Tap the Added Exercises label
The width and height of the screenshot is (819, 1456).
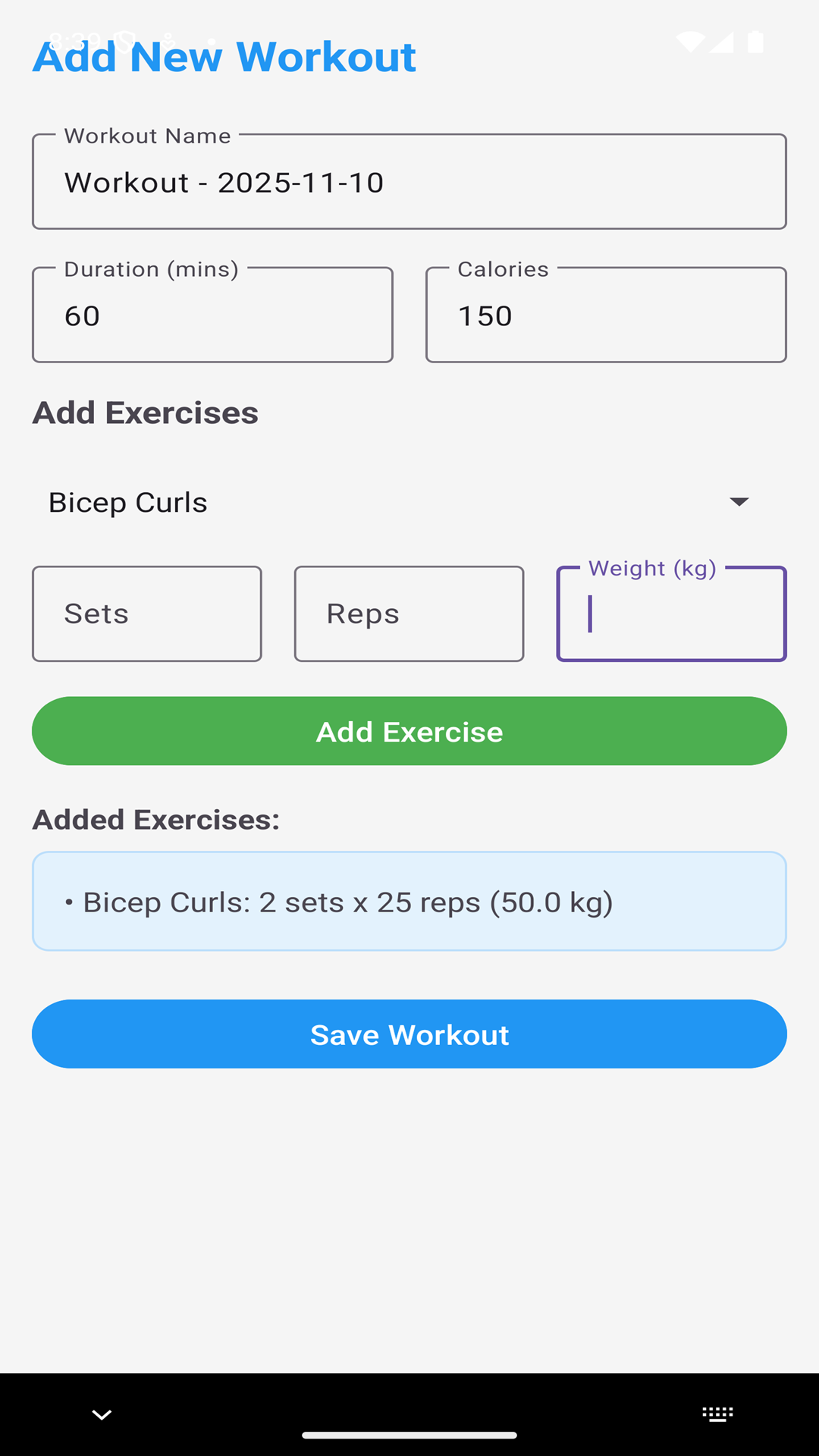(x=156, y=820)
